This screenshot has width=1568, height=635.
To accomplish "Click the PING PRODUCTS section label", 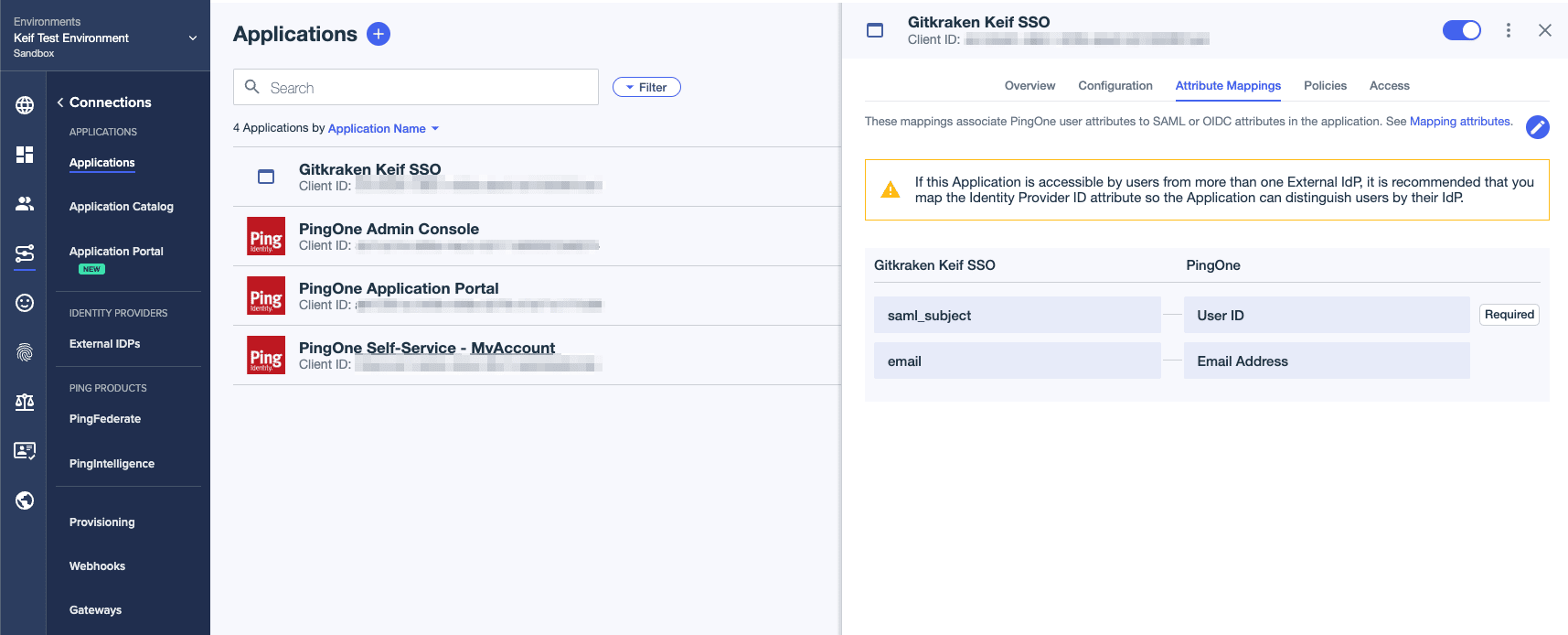I will pos(108,388).
